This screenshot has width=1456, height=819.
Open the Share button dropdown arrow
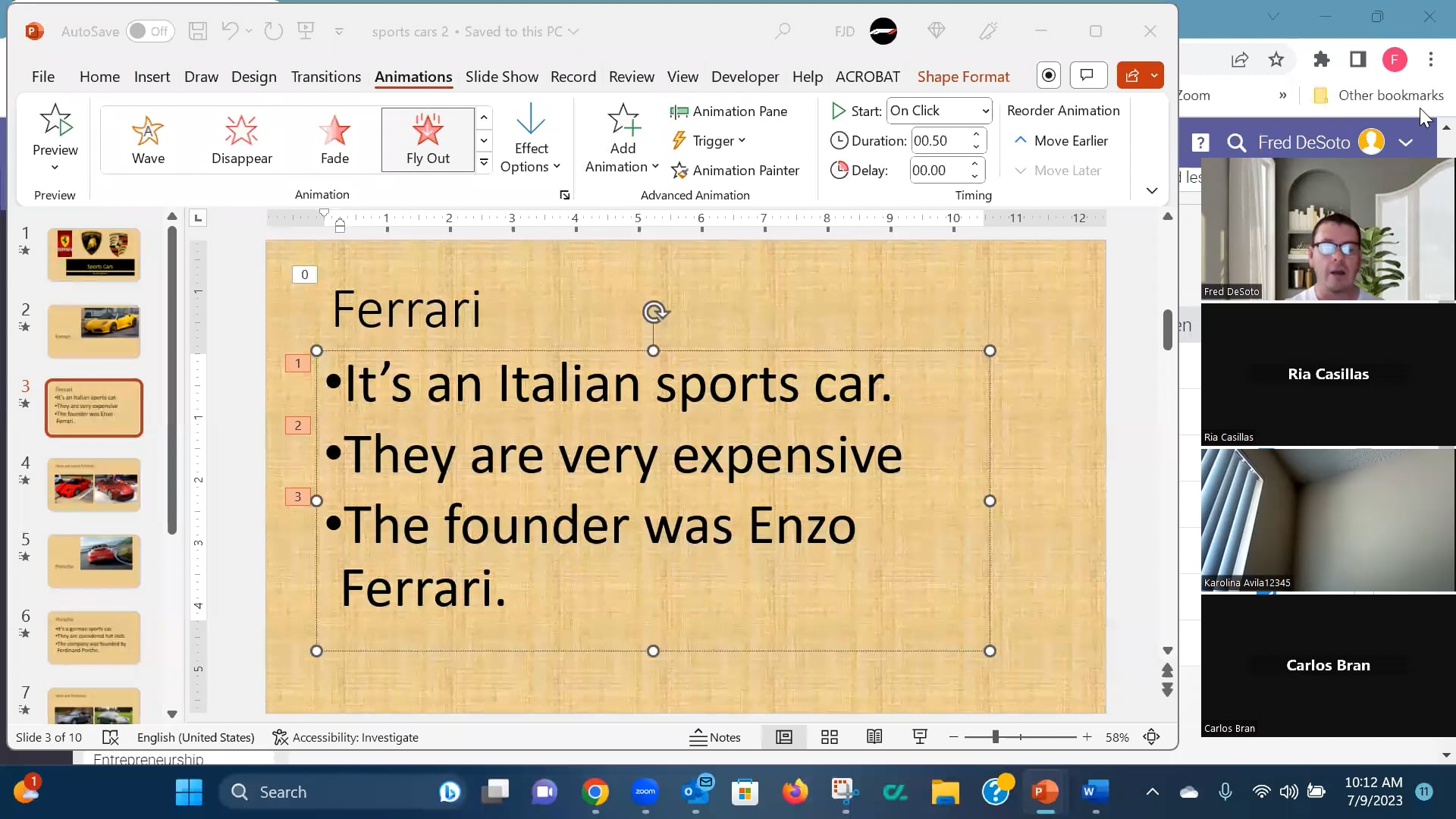point(1154,75)
